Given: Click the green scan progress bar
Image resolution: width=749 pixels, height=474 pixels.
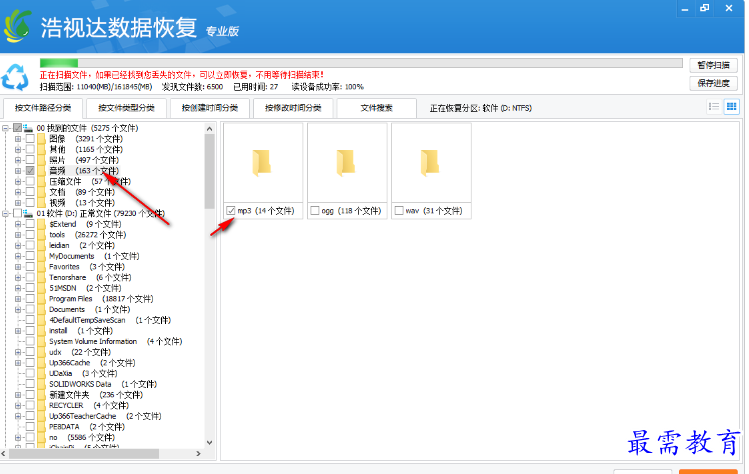Looking at the screenshot, I should [x=59, y=63].
